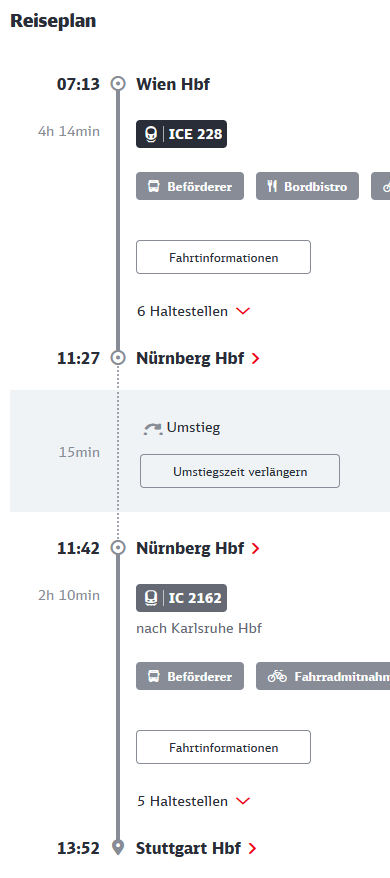The image size is (390, 878).
Task: Open Nürnberg Hbf departure station details
Action: point(198,548)
